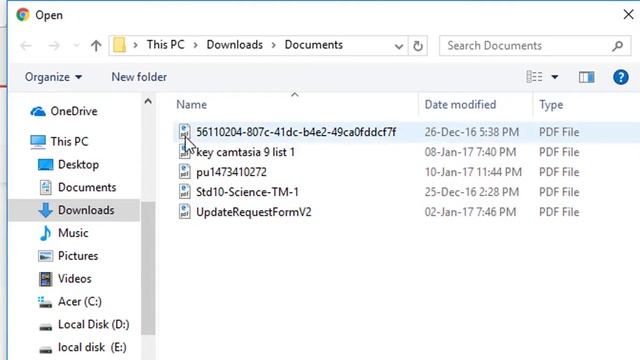640x360 pixels.
Task: Select Documents in the address breadcrumb
Action: (x=313, y=44)
